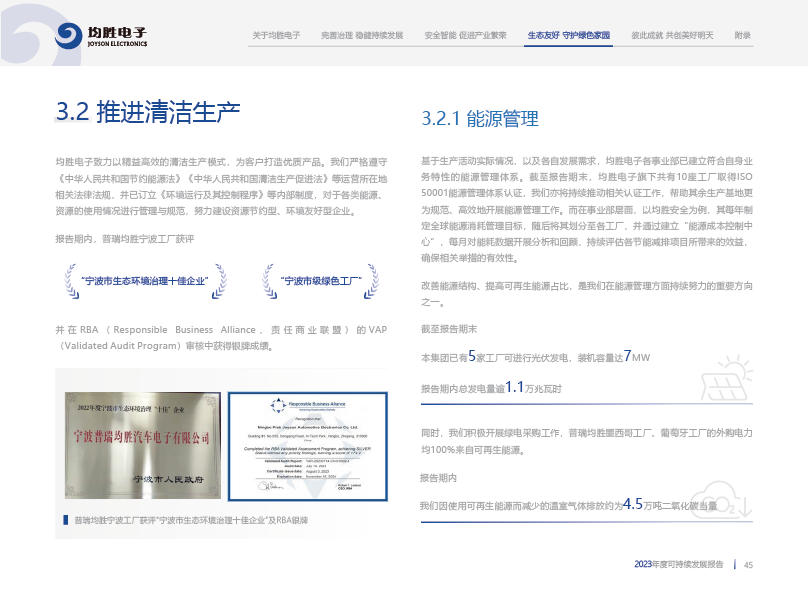809x596 pixels.
Task: Click the blue square bullet beside the photo caption
Action: 66,520
